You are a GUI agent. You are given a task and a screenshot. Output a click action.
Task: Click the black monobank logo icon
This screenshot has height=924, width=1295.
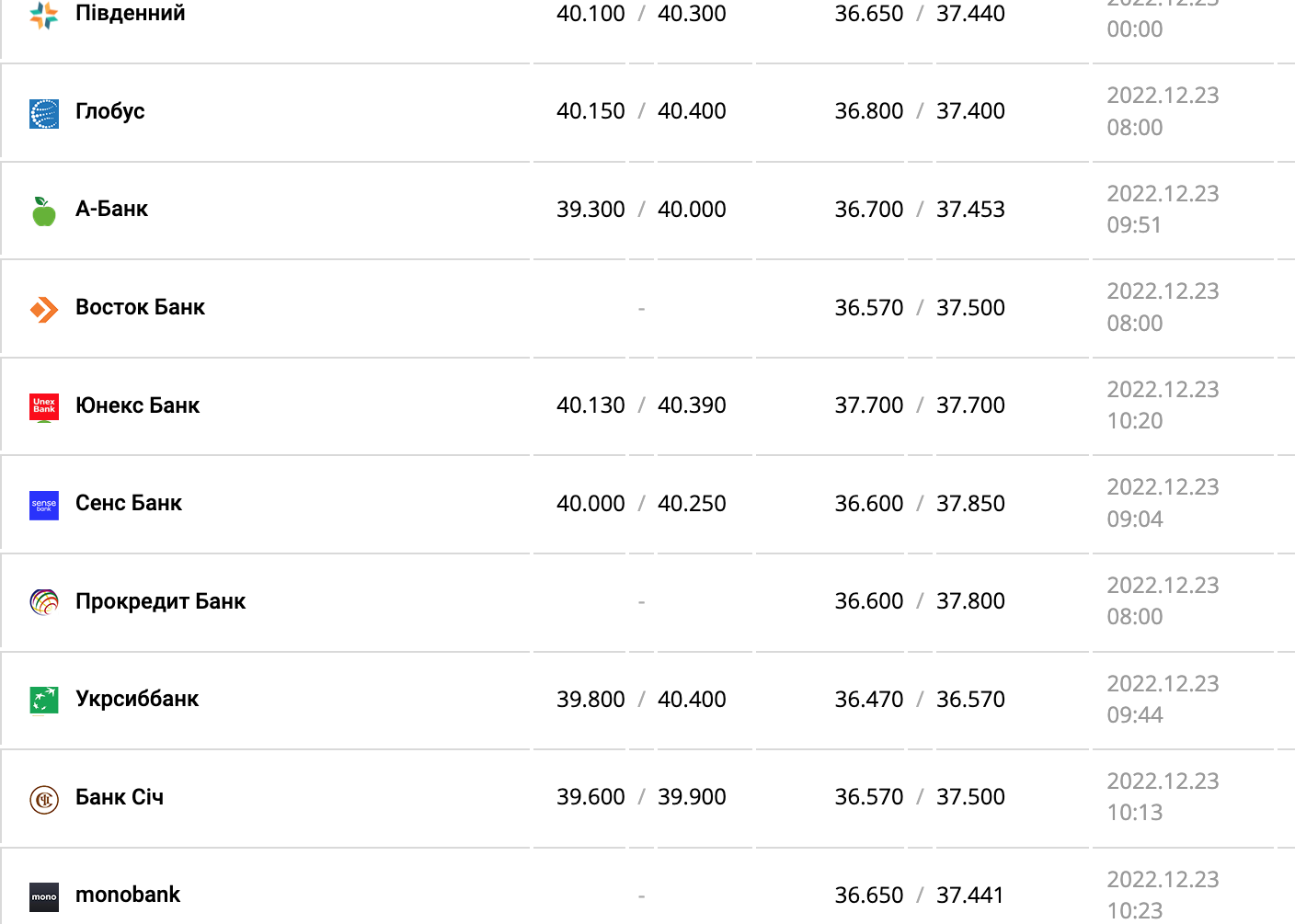44,896
